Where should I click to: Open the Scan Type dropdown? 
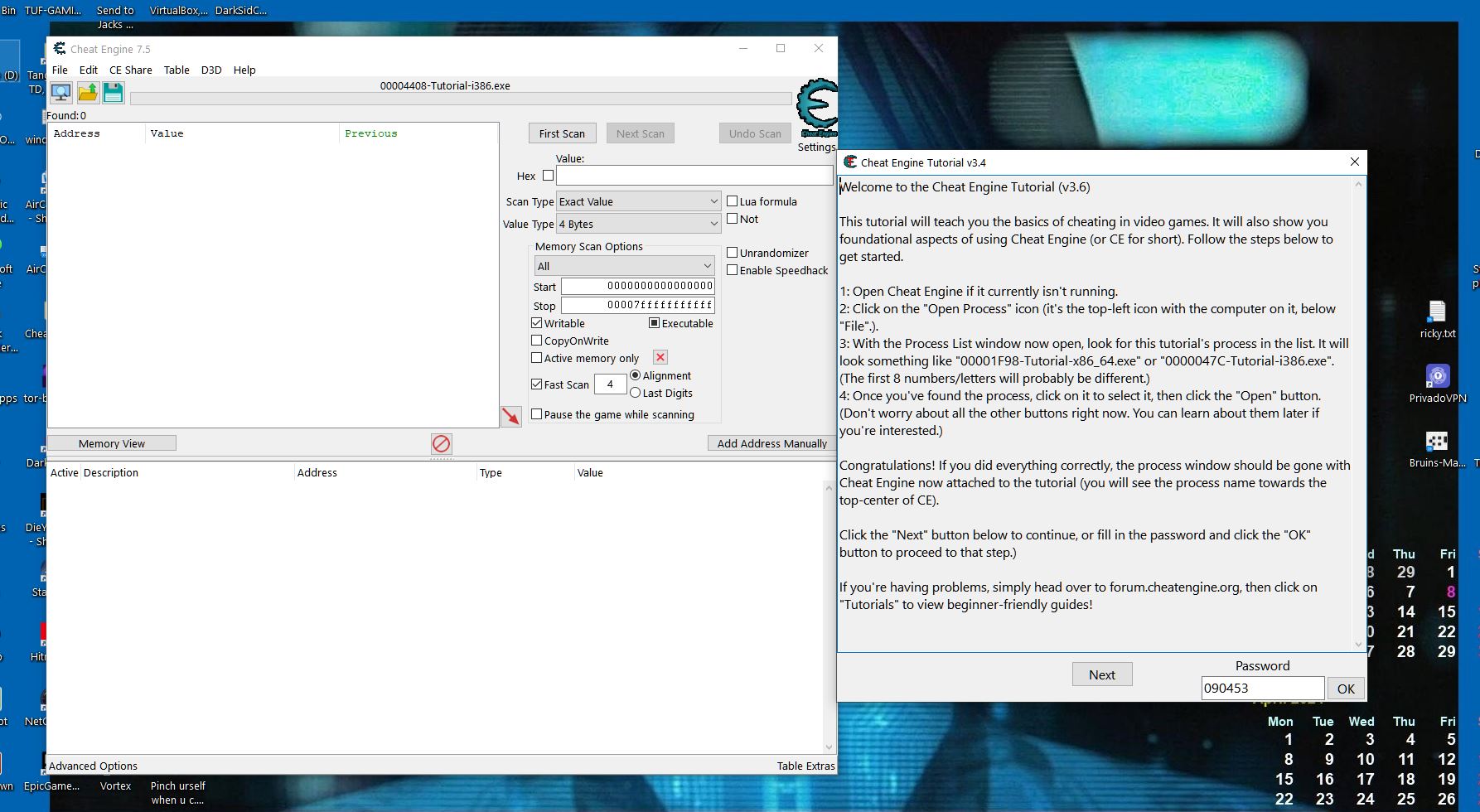pyautogui.click(x=638, y=201)
